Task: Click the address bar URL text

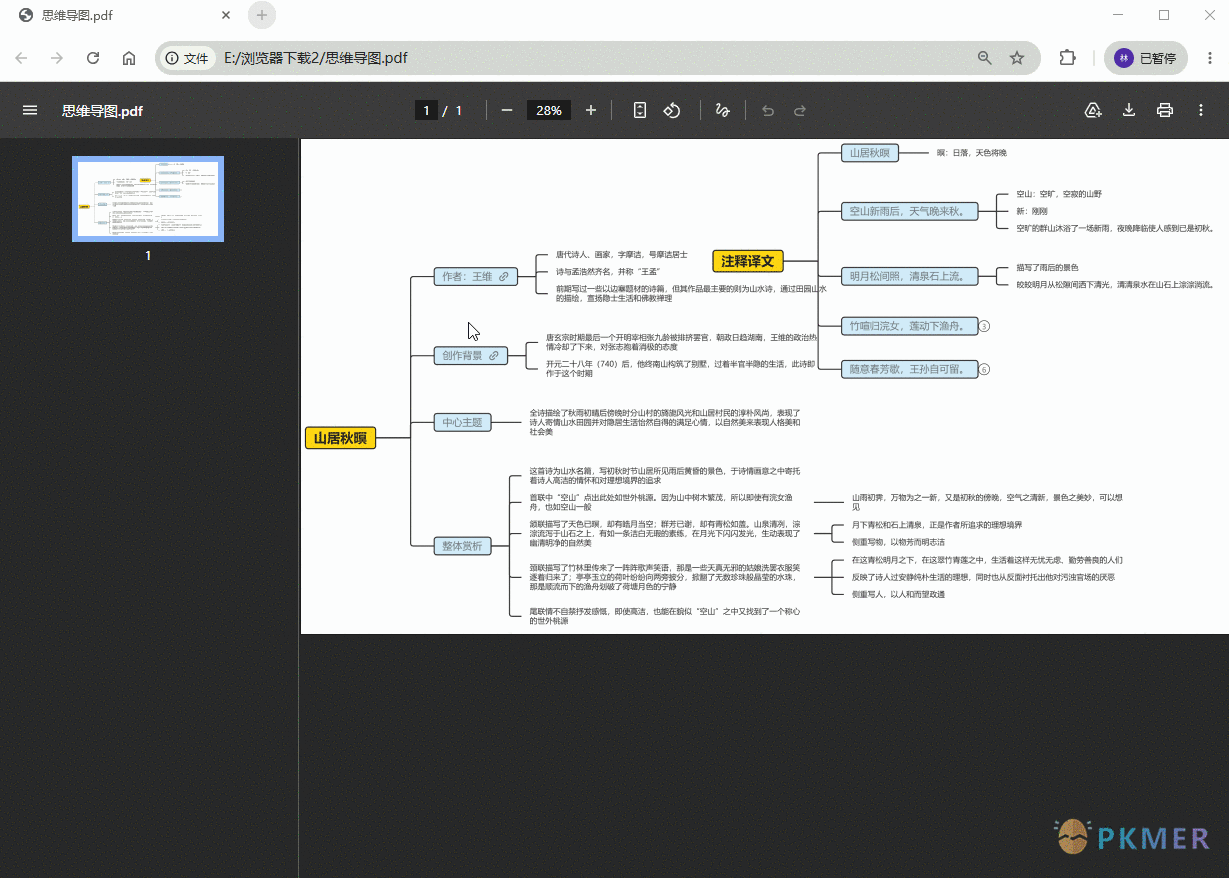Action: [316, 58]
